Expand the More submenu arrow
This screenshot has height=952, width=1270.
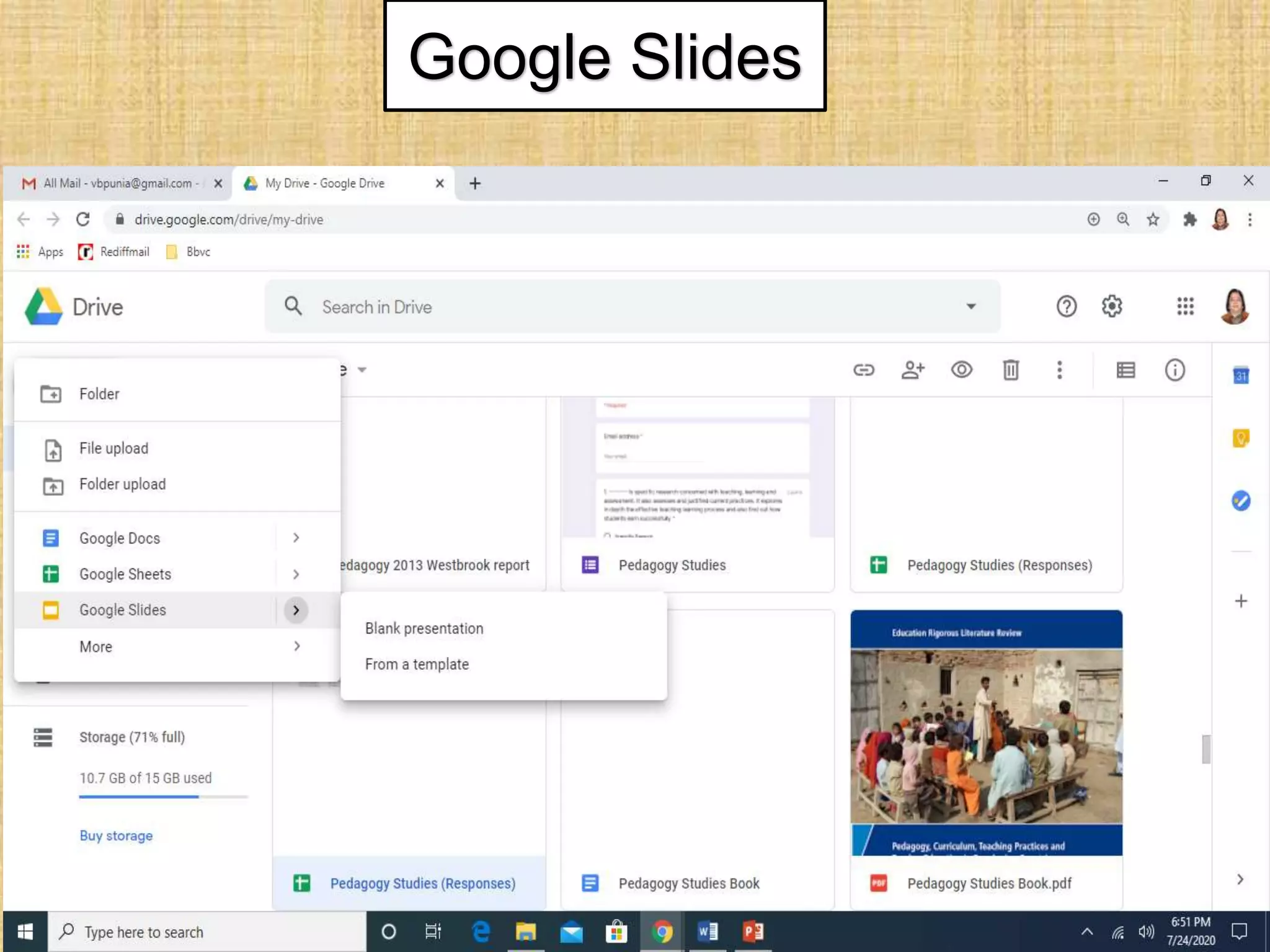coord(296,646)
